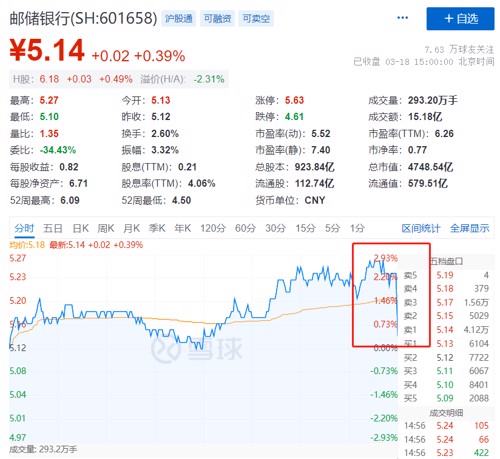Select the 5分 chart tab
The width and height of the screenshot is (500, 459).
[332, 228]
